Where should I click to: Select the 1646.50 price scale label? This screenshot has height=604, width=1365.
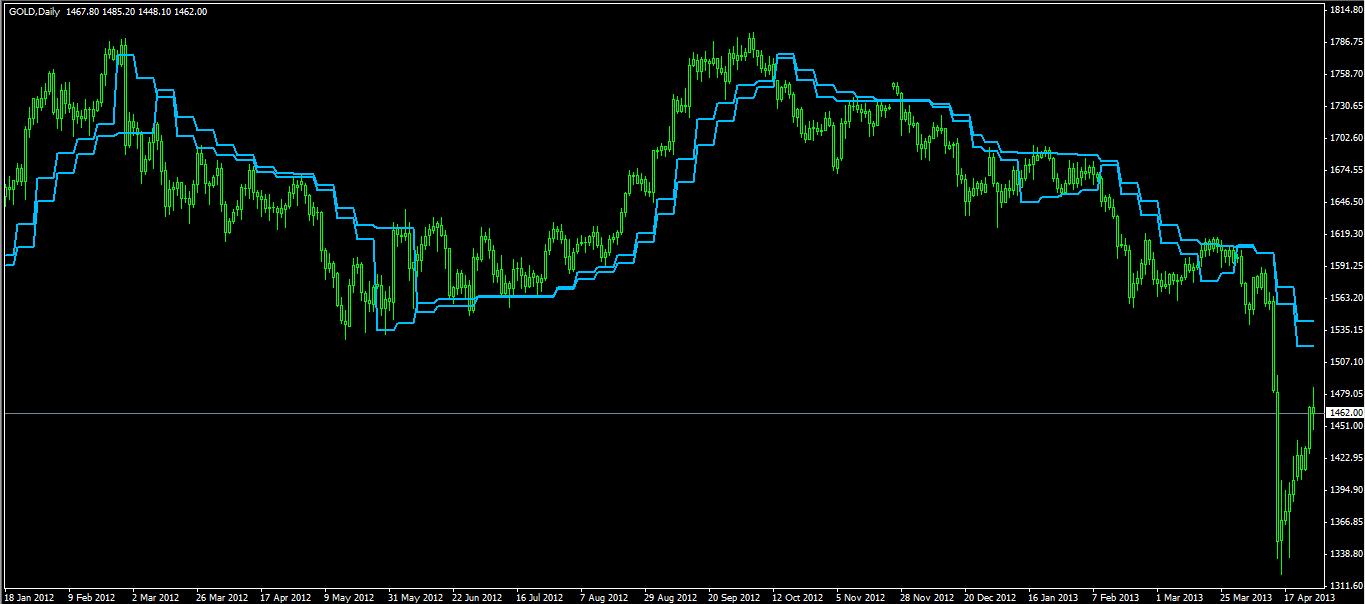pos(1343,202)
